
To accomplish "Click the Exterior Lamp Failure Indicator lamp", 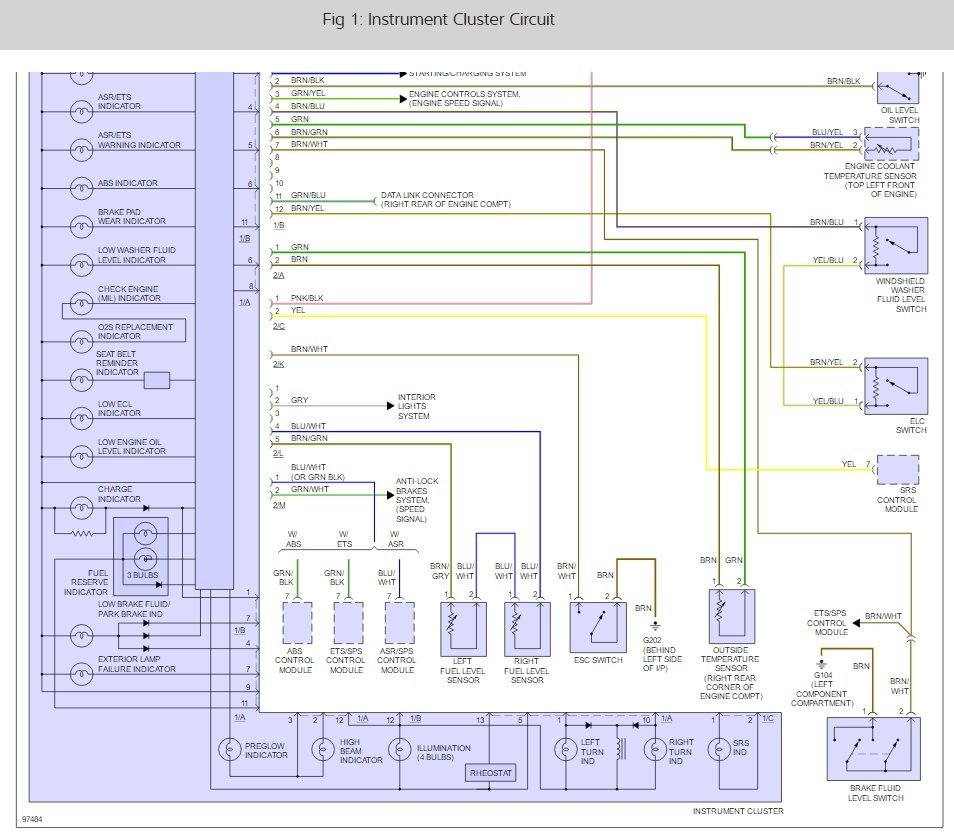I will (x=82, y=674).
